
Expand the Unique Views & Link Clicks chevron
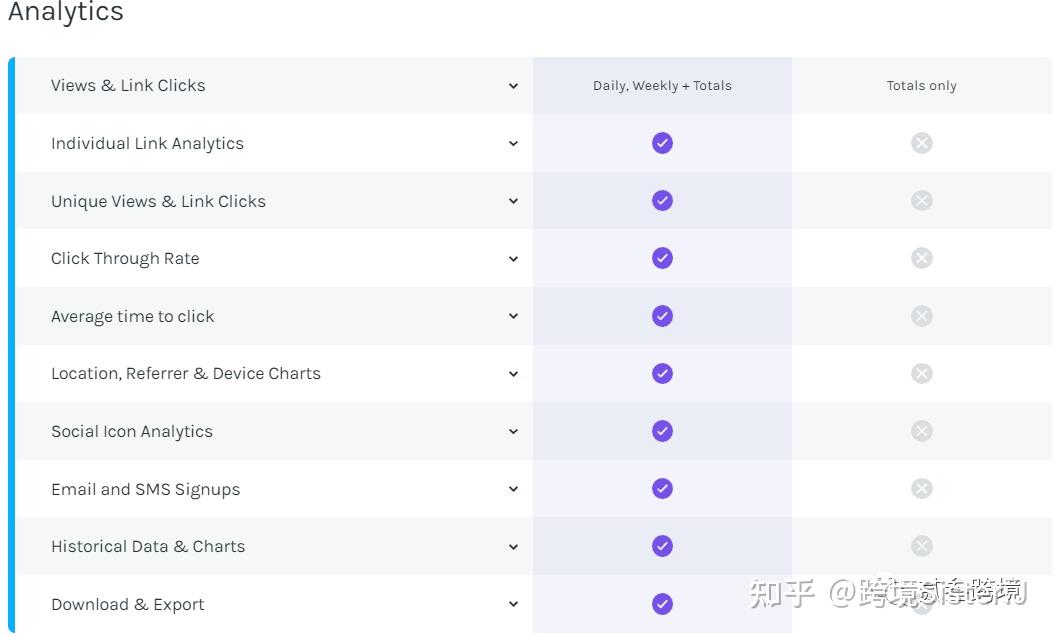[513, 201]
